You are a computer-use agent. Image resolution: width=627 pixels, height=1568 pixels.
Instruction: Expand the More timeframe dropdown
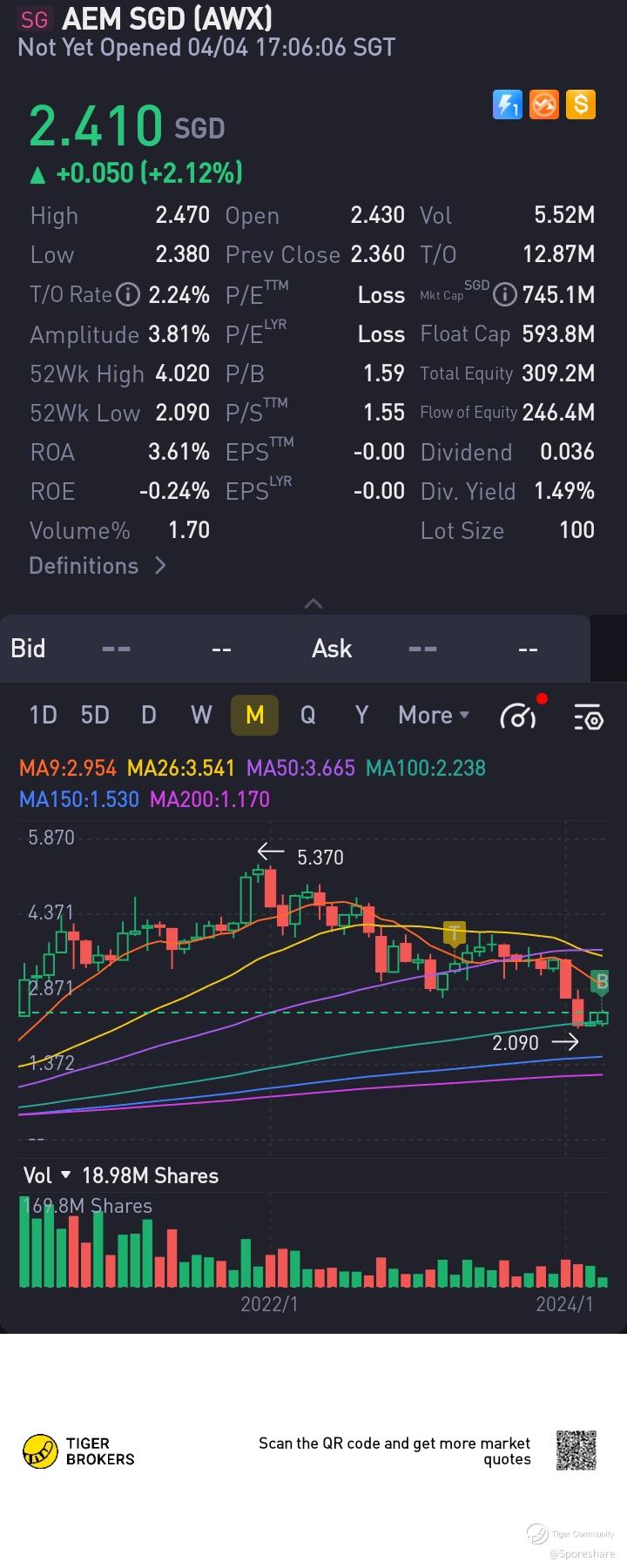(434, 716)
